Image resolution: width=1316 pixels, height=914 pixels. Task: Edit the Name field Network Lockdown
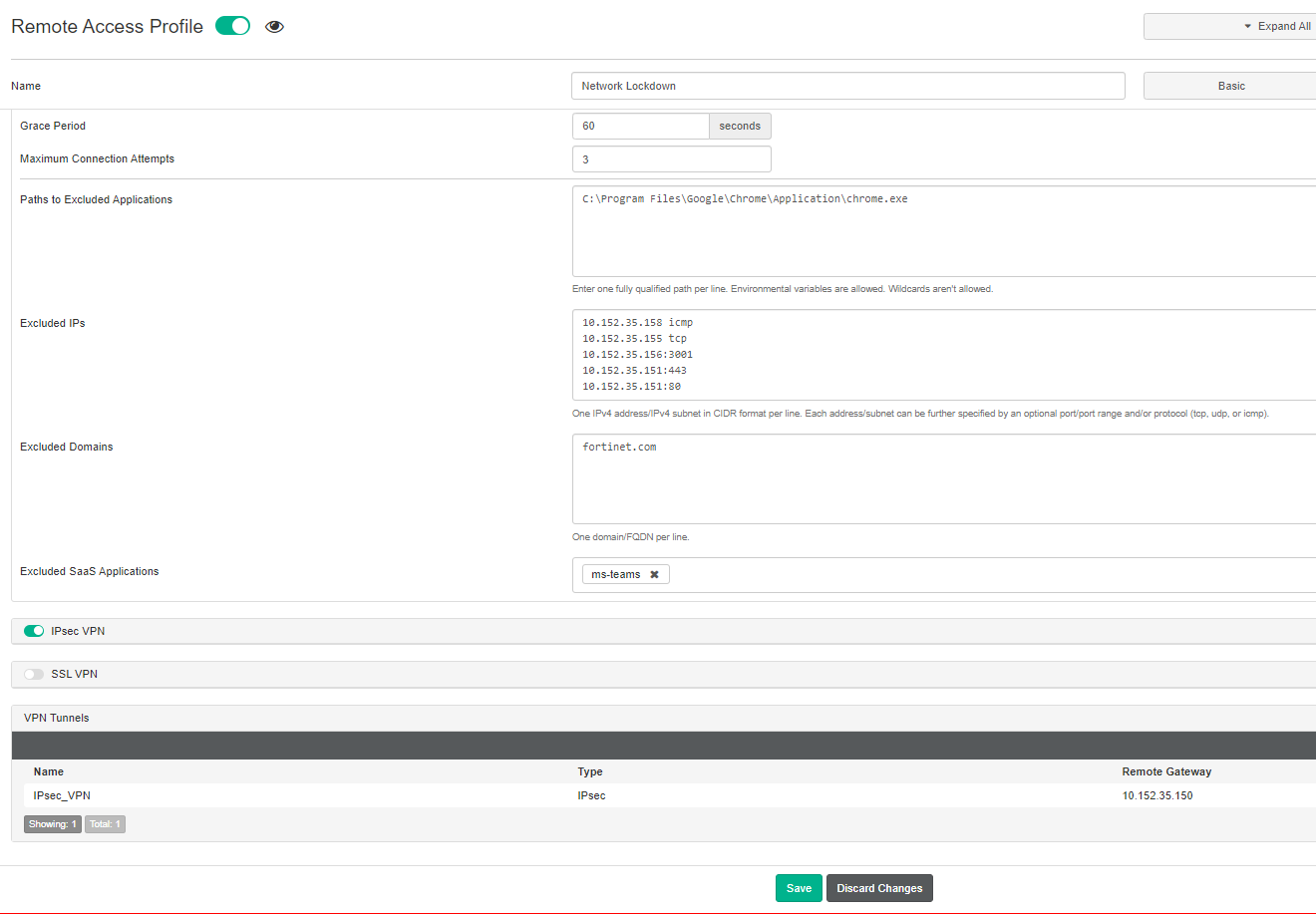pyautogui.click(x=847, y=86)
